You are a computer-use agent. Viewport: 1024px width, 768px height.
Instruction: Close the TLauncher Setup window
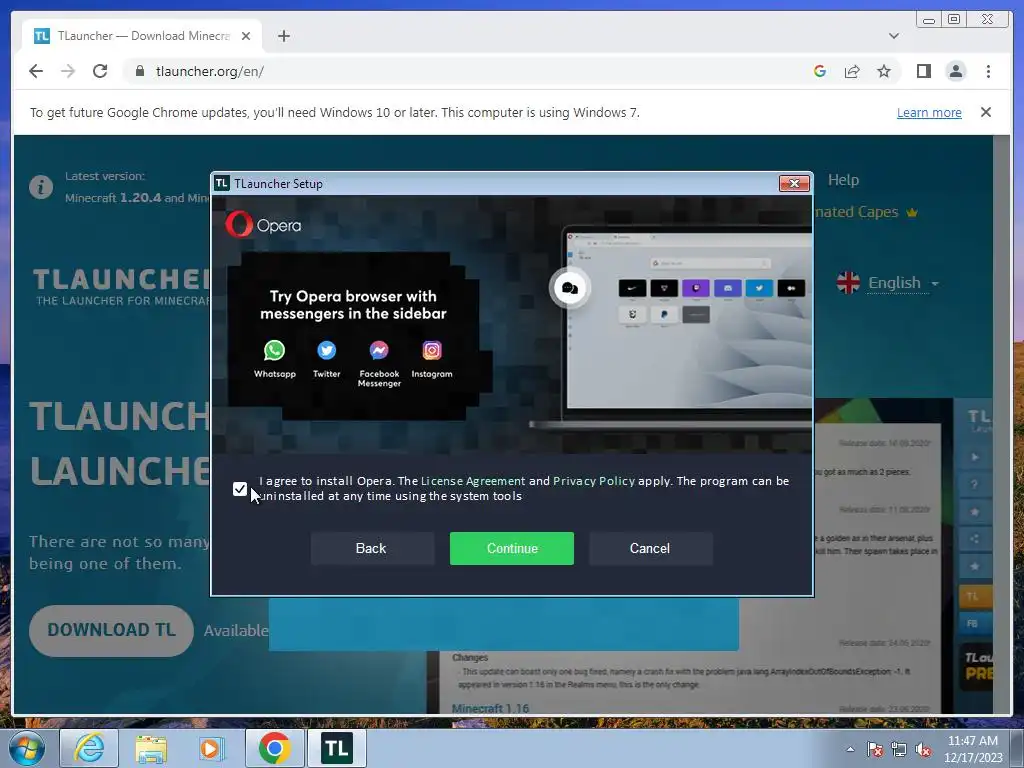click(794, 184)
